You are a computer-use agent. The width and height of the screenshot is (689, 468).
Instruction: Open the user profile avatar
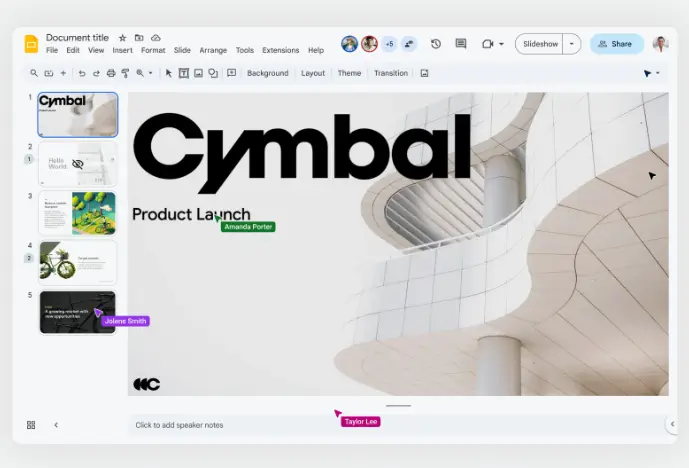[660, 44]
